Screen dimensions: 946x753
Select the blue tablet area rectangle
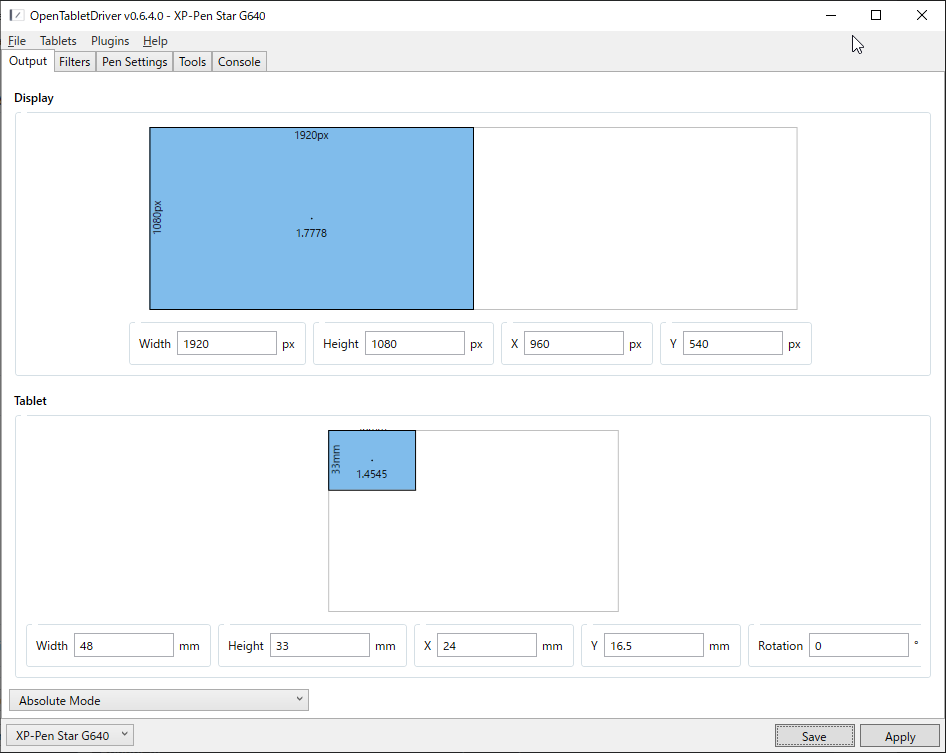click(372, 460)
